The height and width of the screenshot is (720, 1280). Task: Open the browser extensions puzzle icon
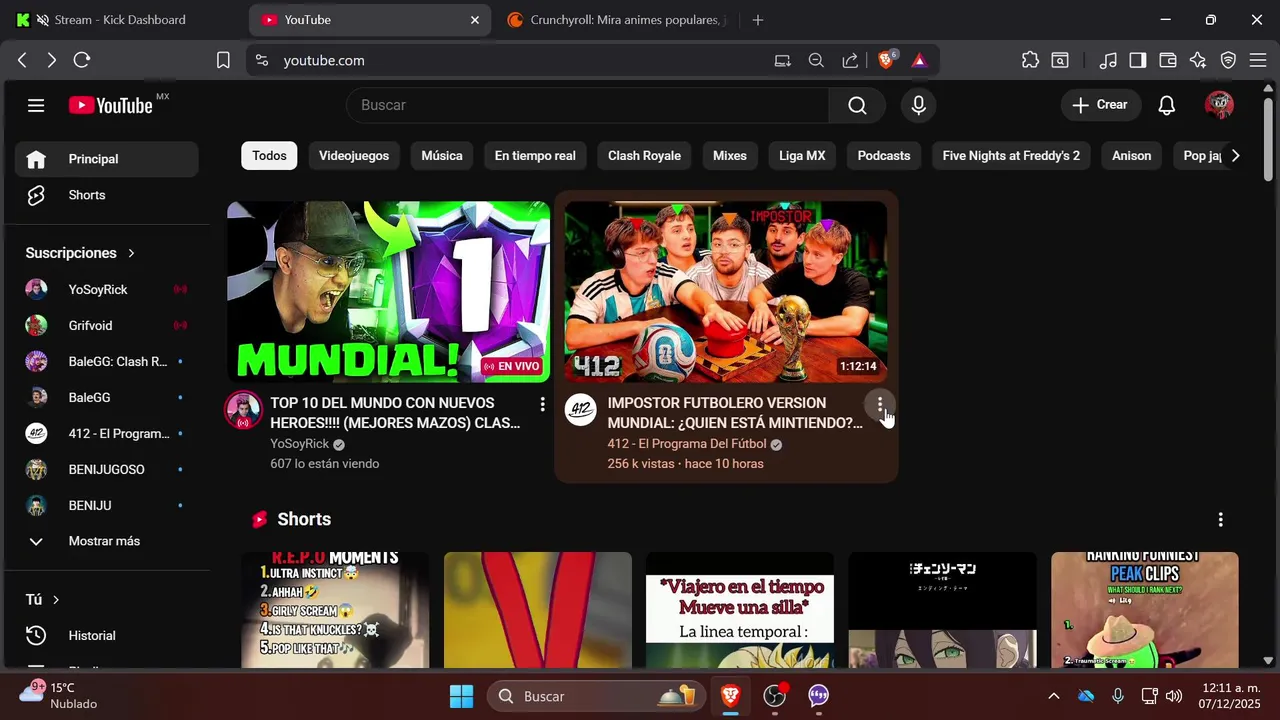coord(1030,60)
